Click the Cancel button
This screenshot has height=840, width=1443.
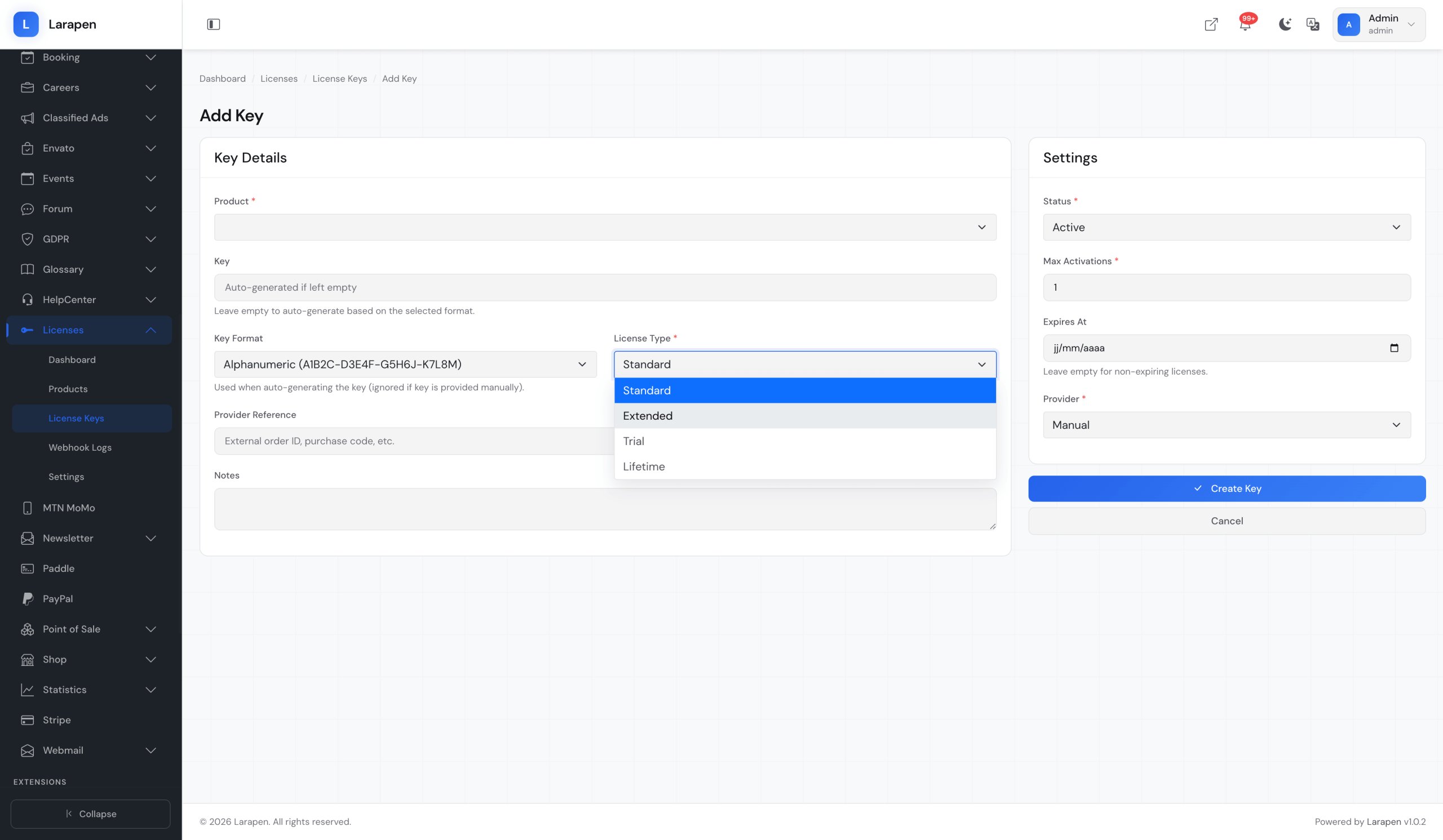(x=1227, y=521)
